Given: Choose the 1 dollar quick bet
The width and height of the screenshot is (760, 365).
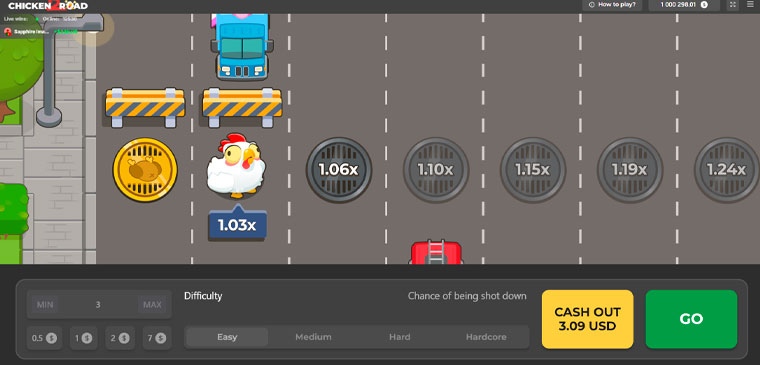Looking at the screenshot, I should tap(83, 338).
